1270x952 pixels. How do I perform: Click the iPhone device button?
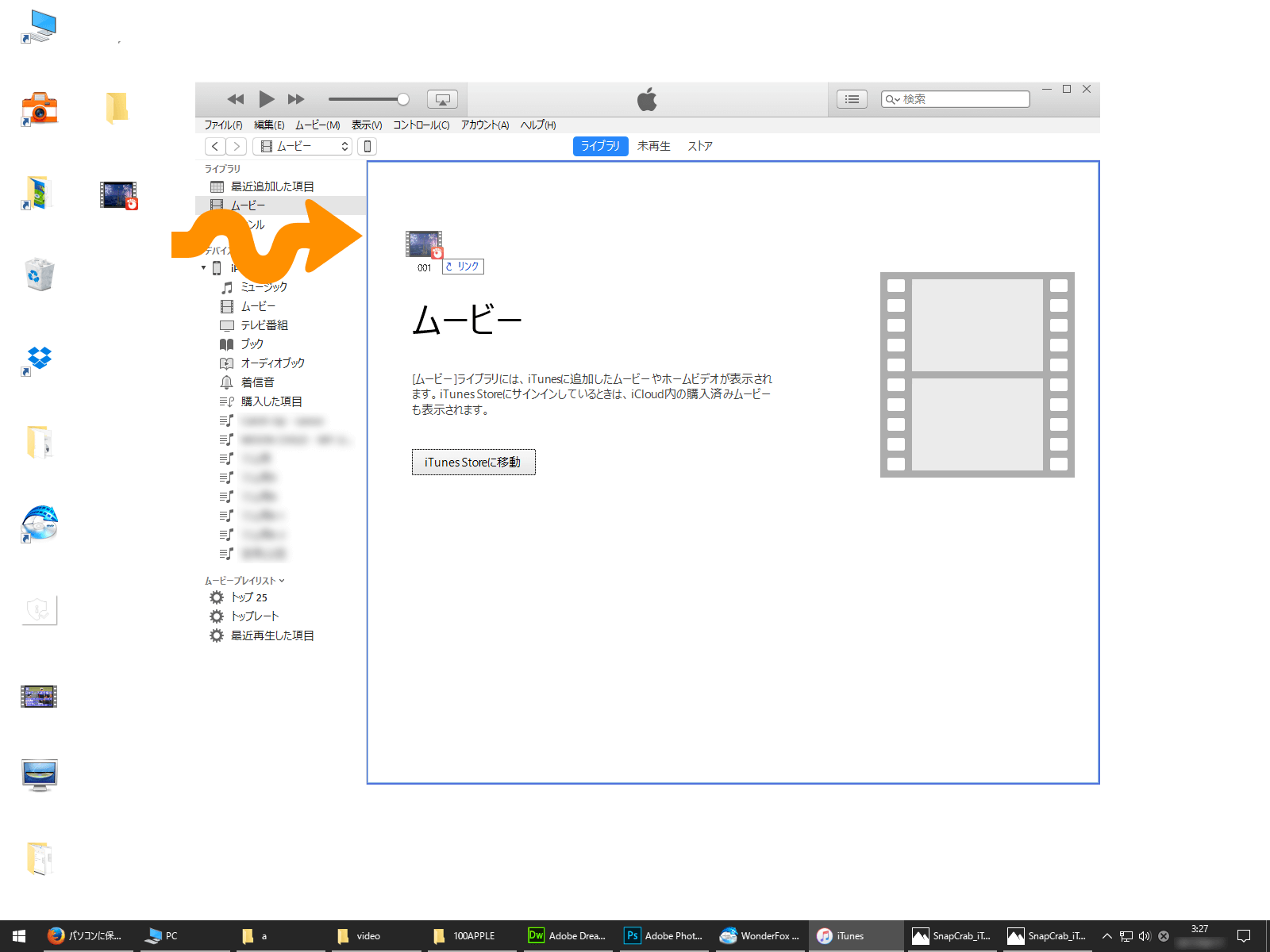pos(367,146)
